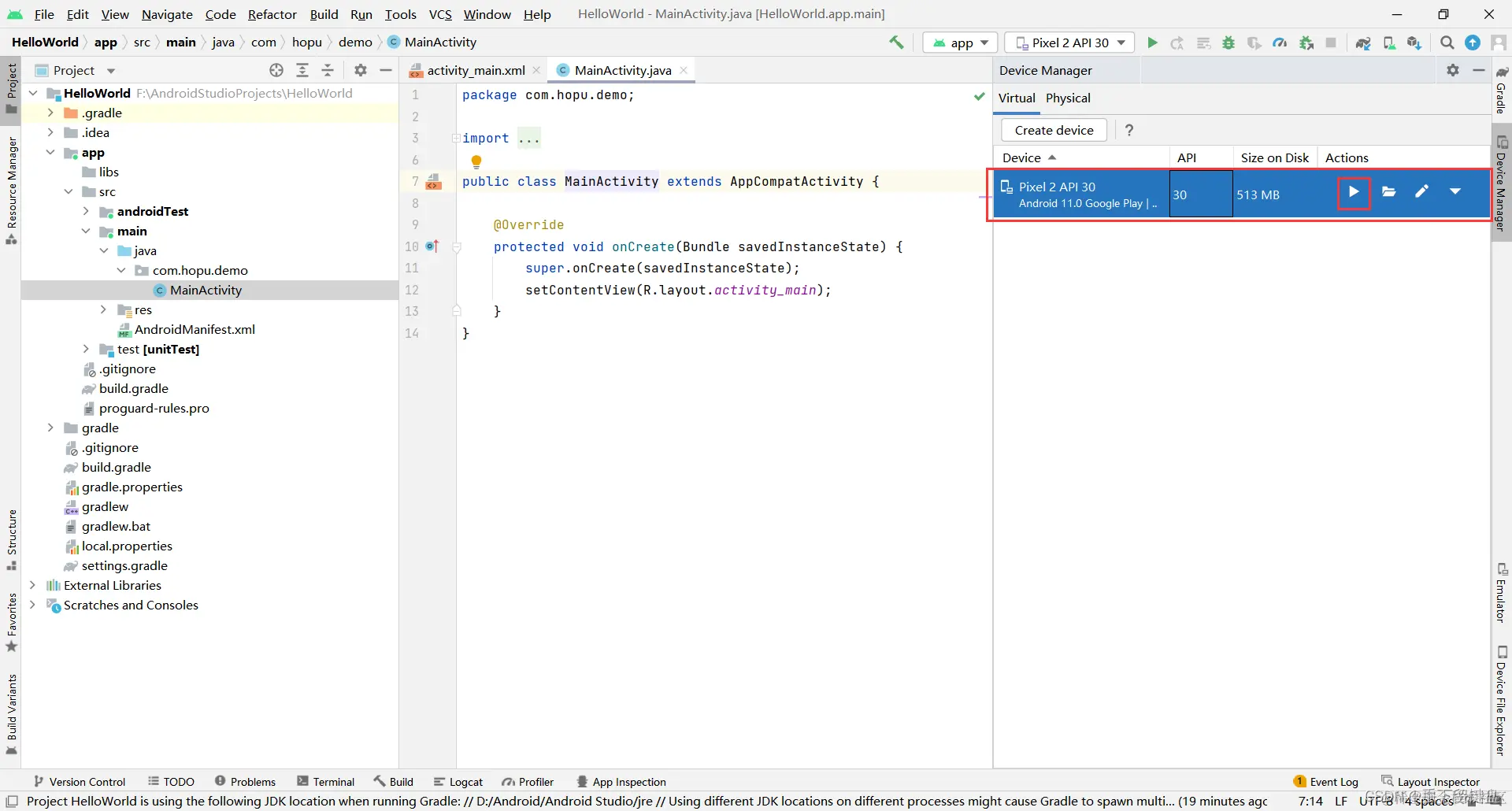Open Device Manager gear settings
Viewport: 1512px width, 811px height.
pyautogui.click(x=1453, y=70)
